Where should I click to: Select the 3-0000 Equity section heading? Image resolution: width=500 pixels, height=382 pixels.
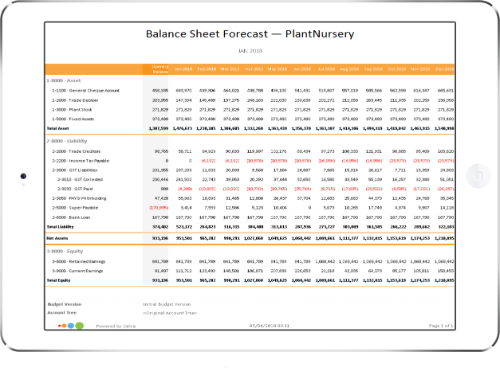click(65, 251)
